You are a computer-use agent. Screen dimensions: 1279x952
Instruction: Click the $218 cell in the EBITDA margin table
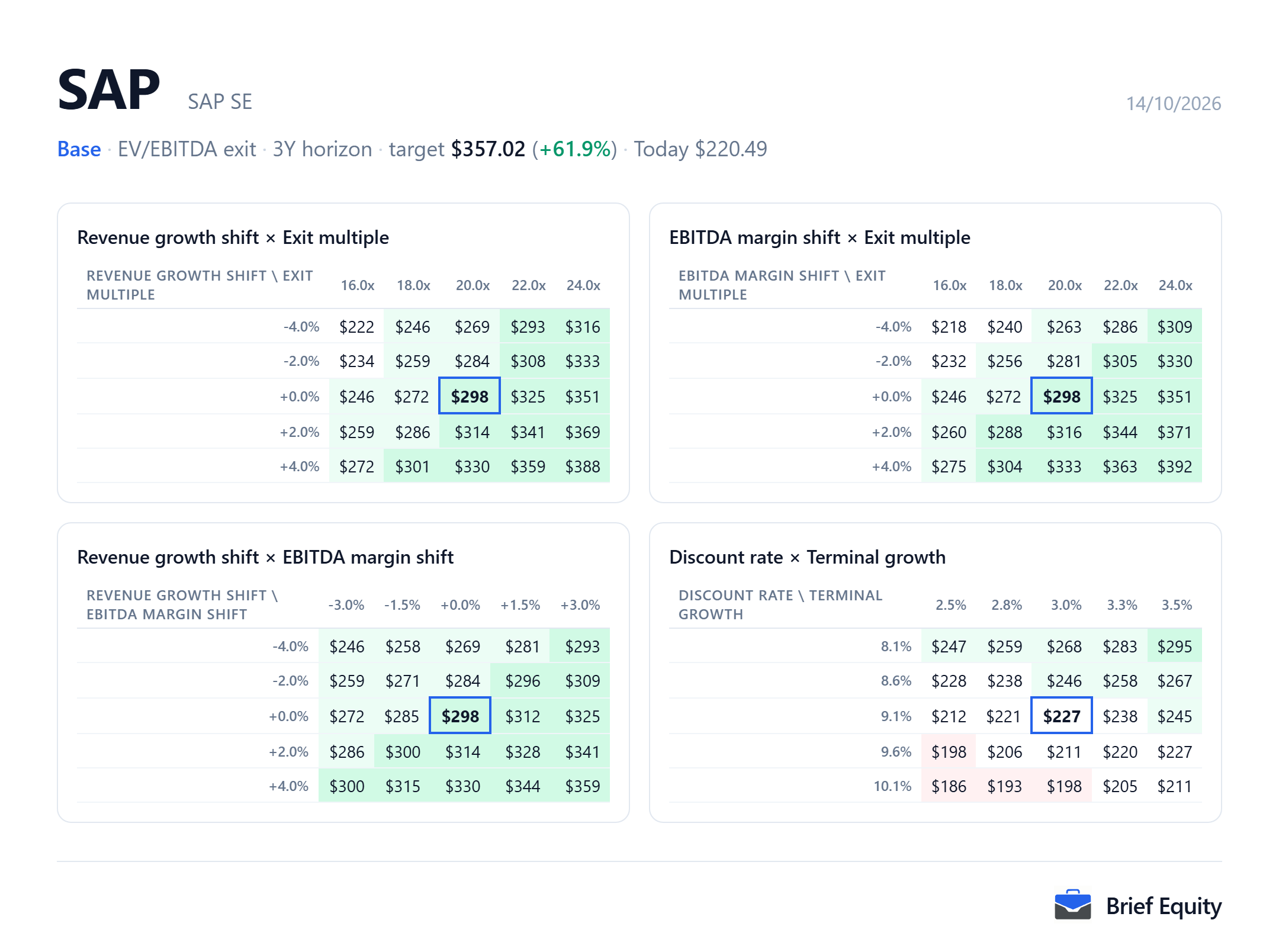pos(949,327)
